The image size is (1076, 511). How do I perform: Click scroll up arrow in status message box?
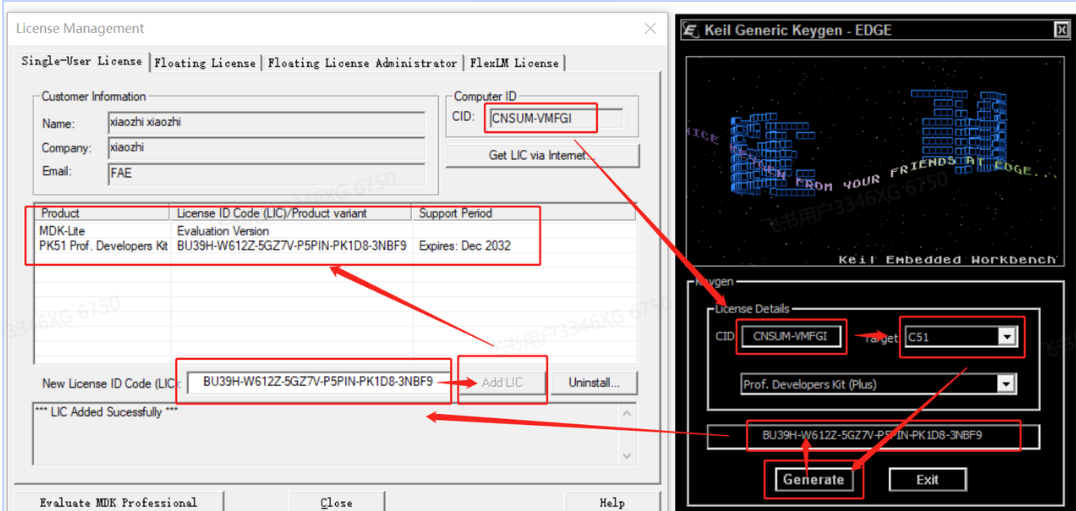(x=626, y=414)
